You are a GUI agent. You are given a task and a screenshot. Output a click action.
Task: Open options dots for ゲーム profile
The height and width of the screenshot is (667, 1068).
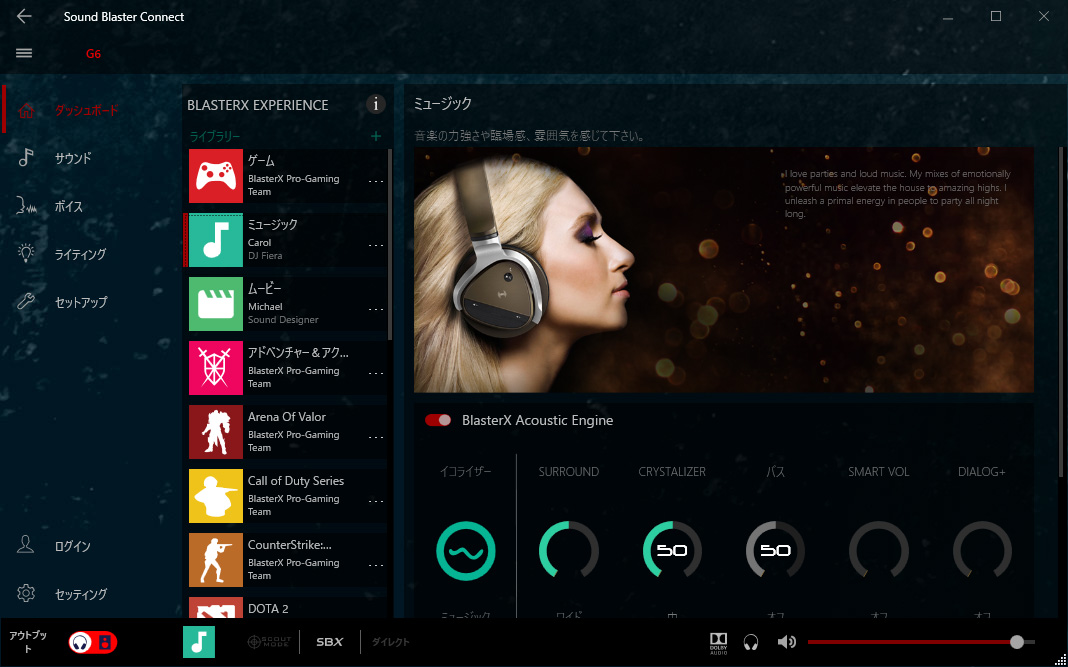tap(376, 181)
